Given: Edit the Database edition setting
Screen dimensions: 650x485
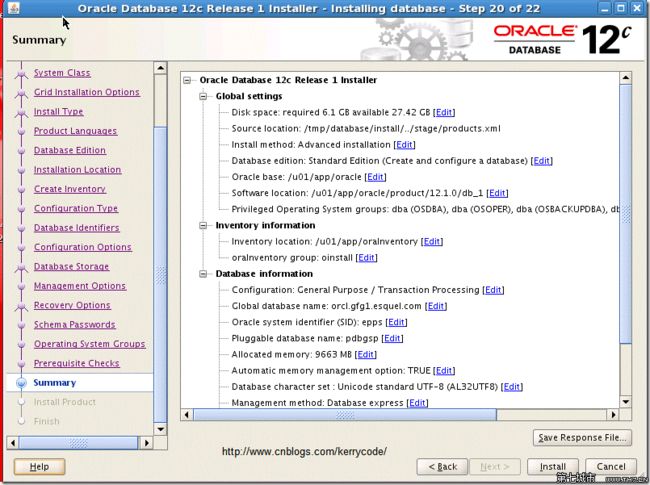Looking at the screenshot, I should coord(542,161).
